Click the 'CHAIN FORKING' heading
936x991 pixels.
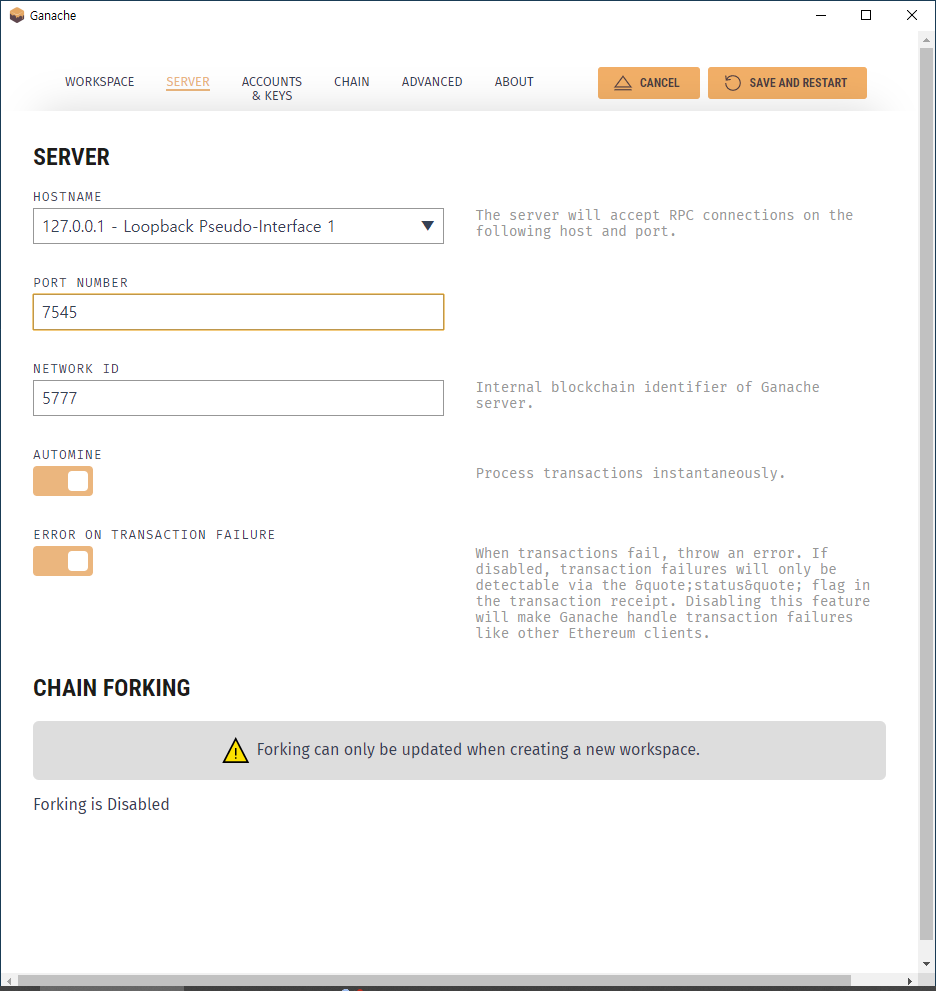(112, 688)
